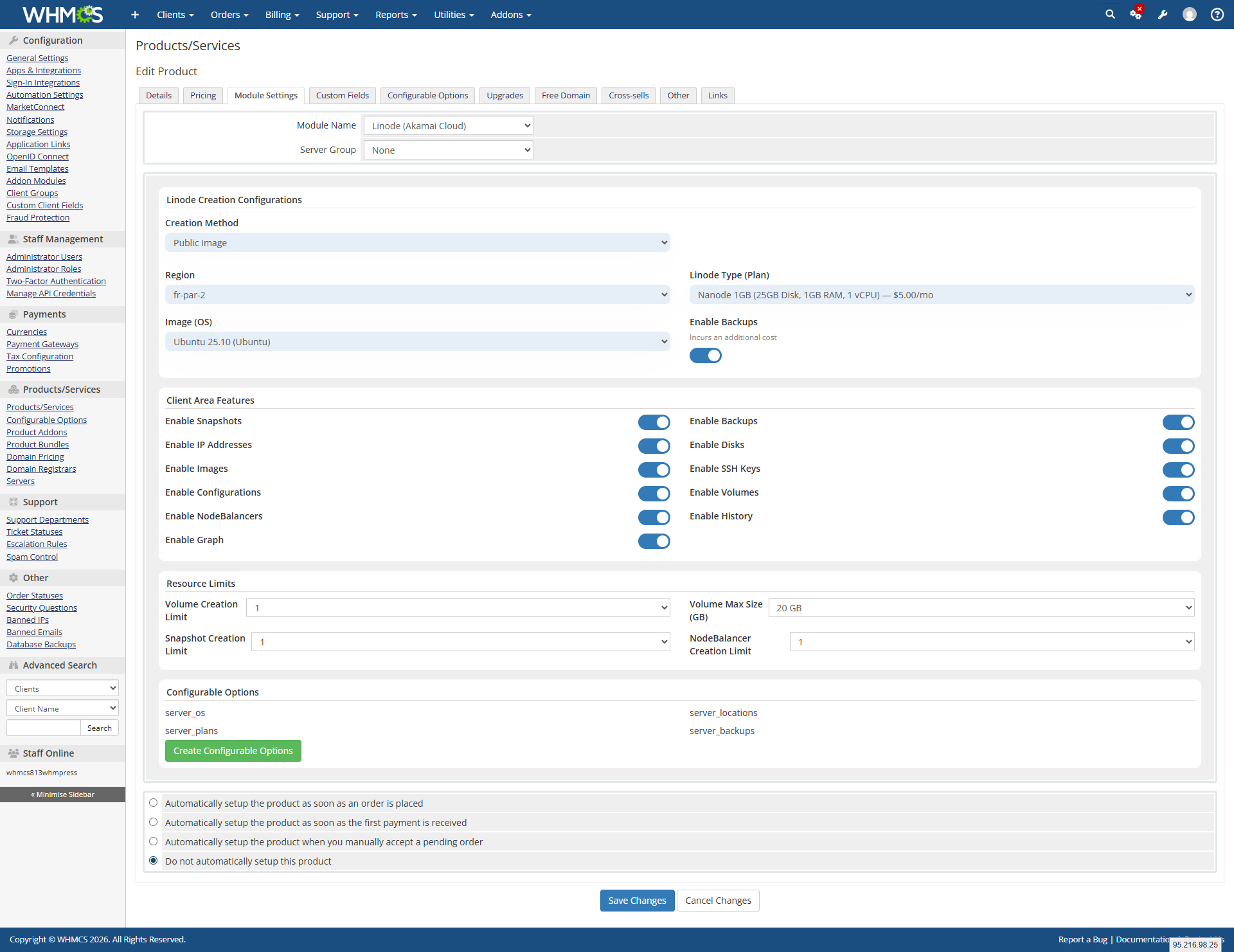Viewport: 1234px width, 952px height.
Task: Select automatic setup on first payment radio
Action: coord(153,822)
